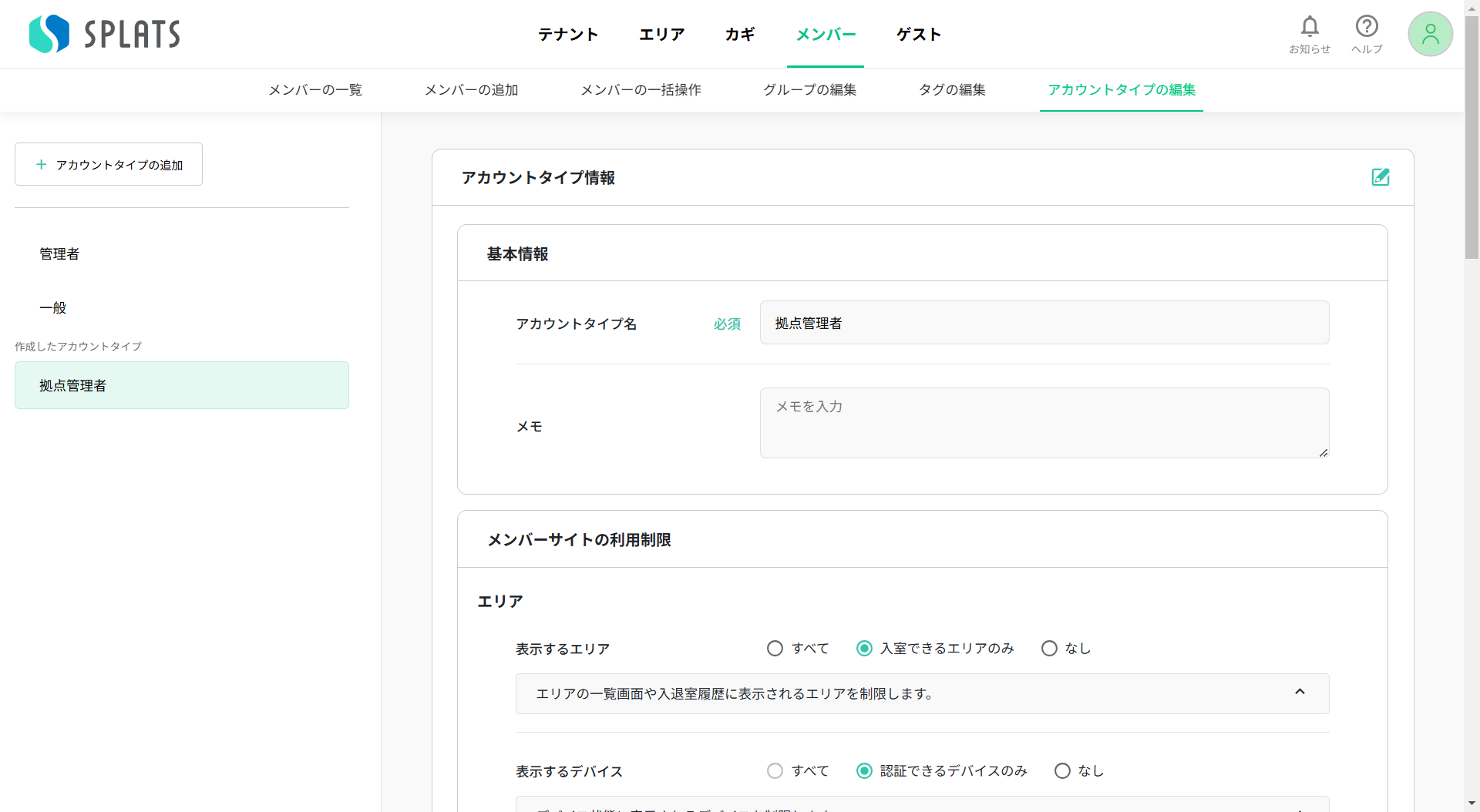Select すべて for 表示するエリア
Viewport: 1480px width, 812px height.
click(x=775, y=648)
